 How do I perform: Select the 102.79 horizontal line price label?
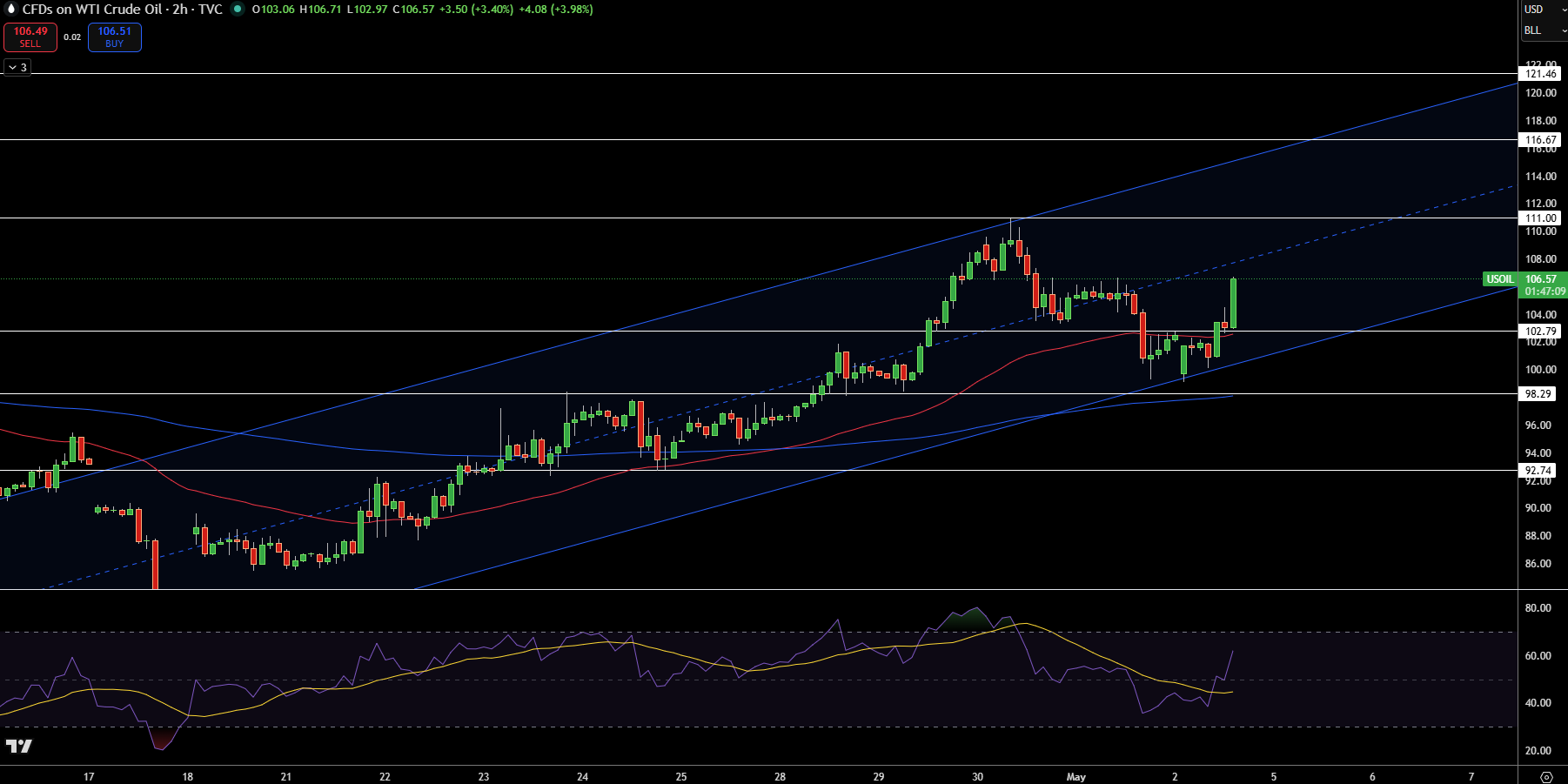[1541, 332]
